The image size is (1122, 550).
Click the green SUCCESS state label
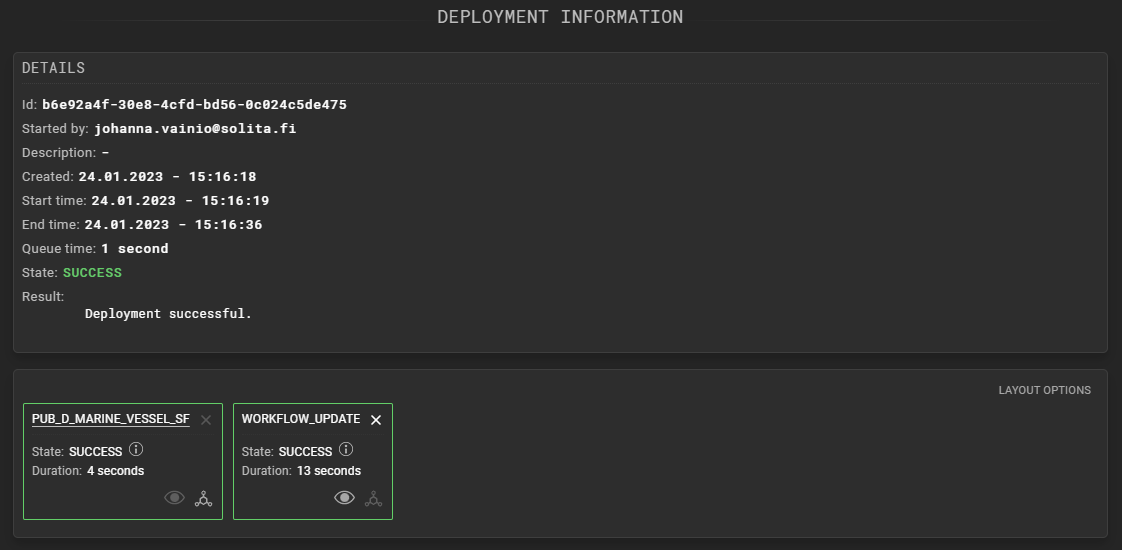tap(92, 272)
